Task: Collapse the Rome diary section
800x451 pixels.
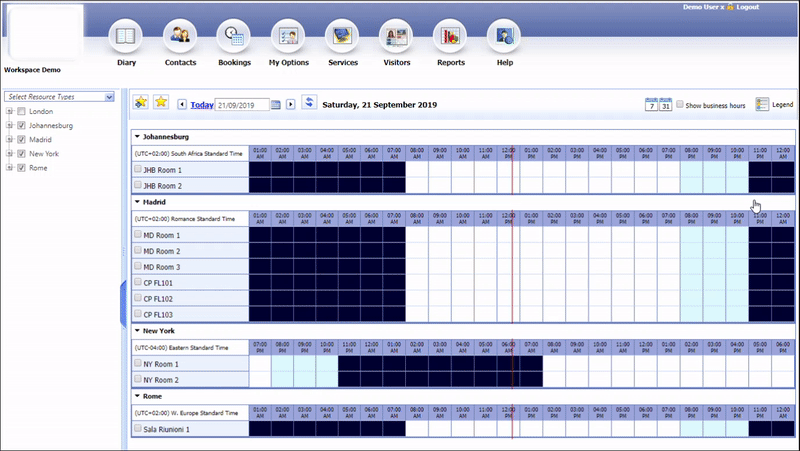Action: [137, 396]
